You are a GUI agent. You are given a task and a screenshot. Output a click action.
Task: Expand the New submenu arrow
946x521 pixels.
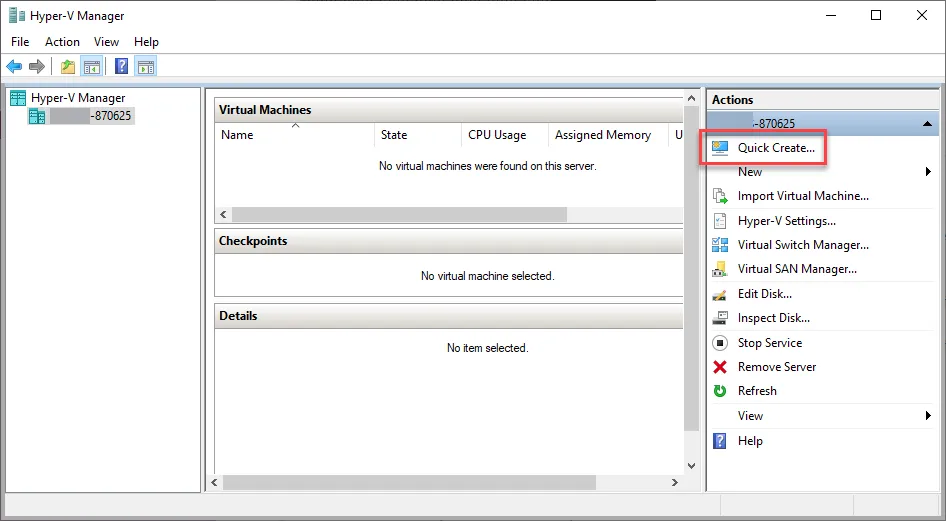click(929, 172)
